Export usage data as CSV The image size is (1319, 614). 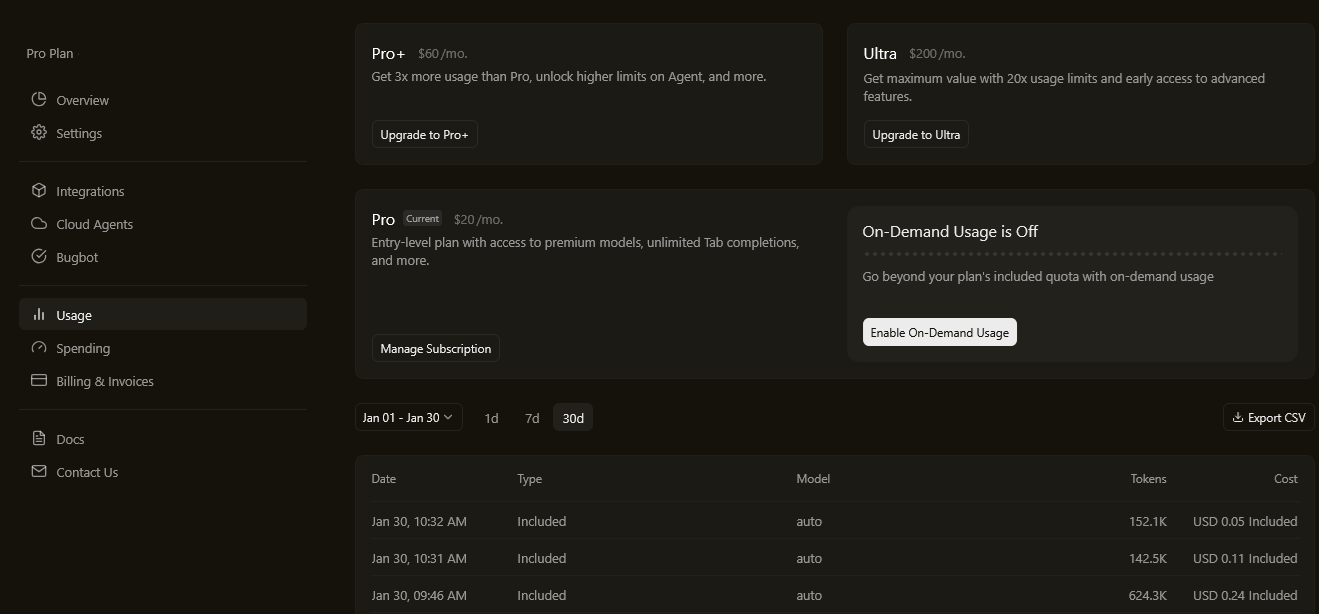tap(1268, 418)
